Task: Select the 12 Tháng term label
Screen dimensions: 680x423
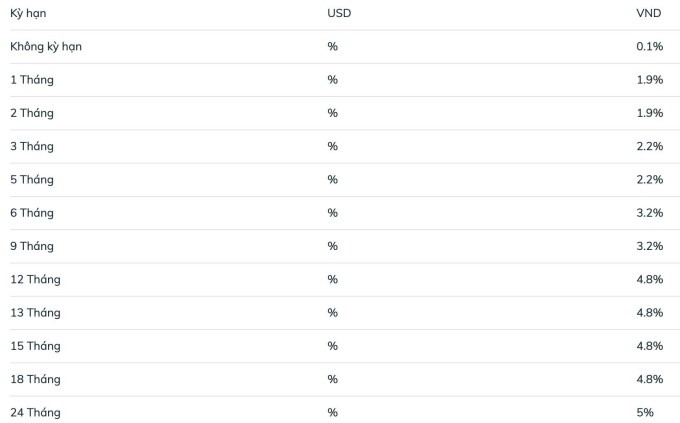Action: [36, 279]
